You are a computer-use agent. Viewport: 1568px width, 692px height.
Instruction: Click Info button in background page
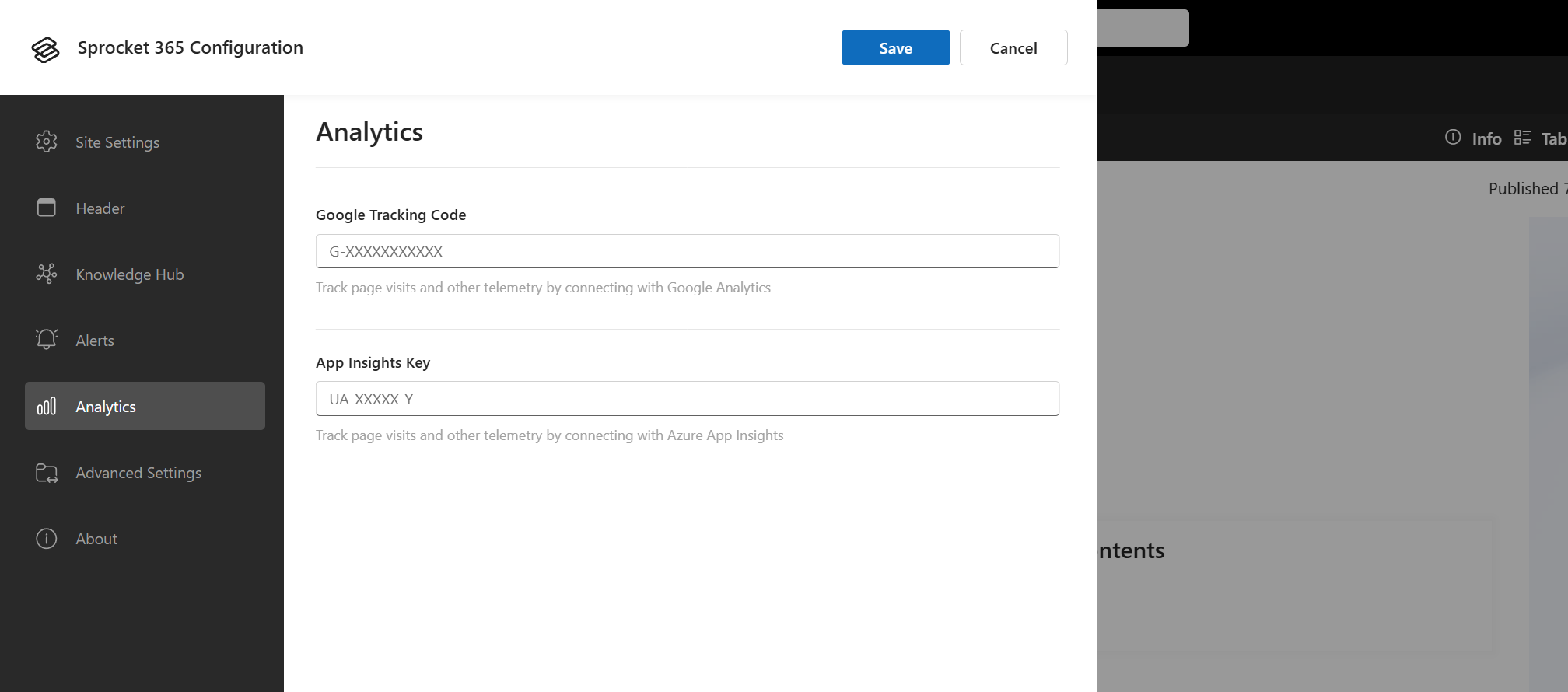1473,138
